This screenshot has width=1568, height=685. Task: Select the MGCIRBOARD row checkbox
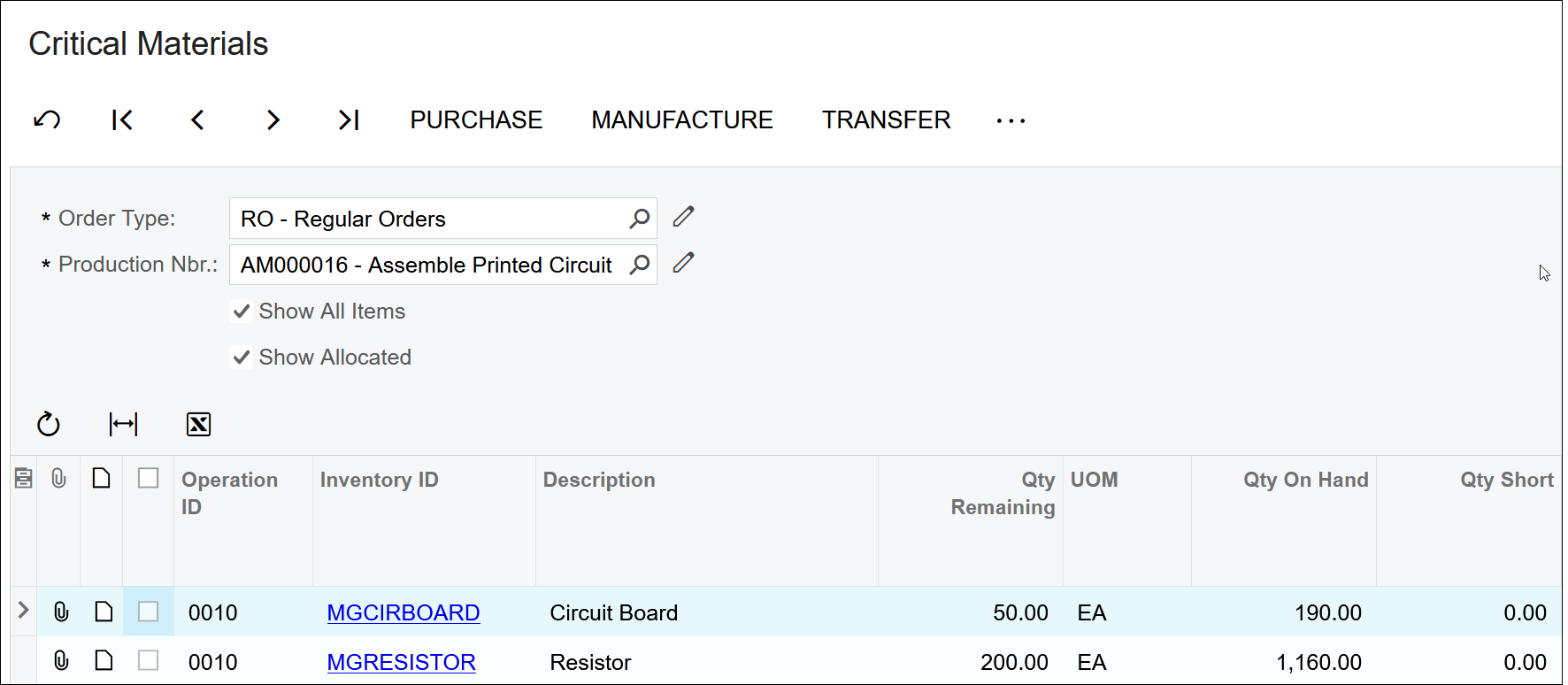[149, 612]
